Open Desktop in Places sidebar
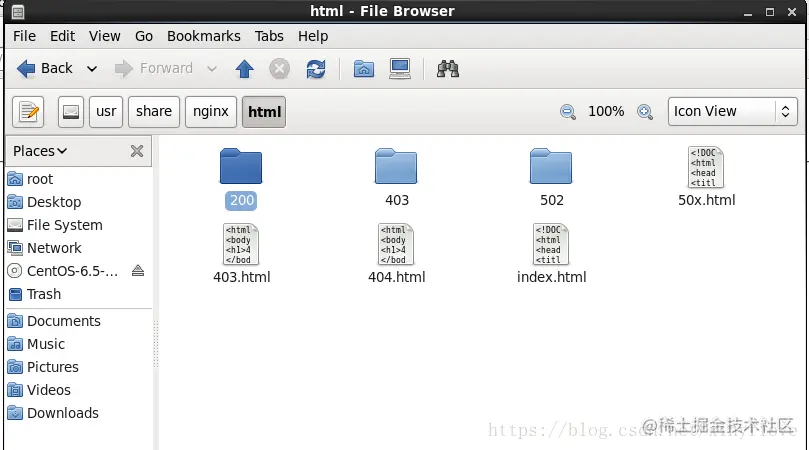The width and height of the screenshot is (809, 450). point(79,202)
